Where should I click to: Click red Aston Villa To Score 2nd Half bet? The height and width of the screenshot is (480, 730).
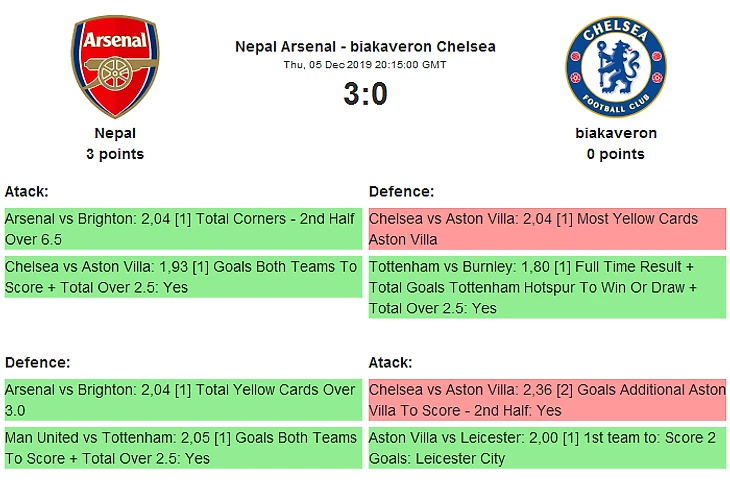pos(547,400)
